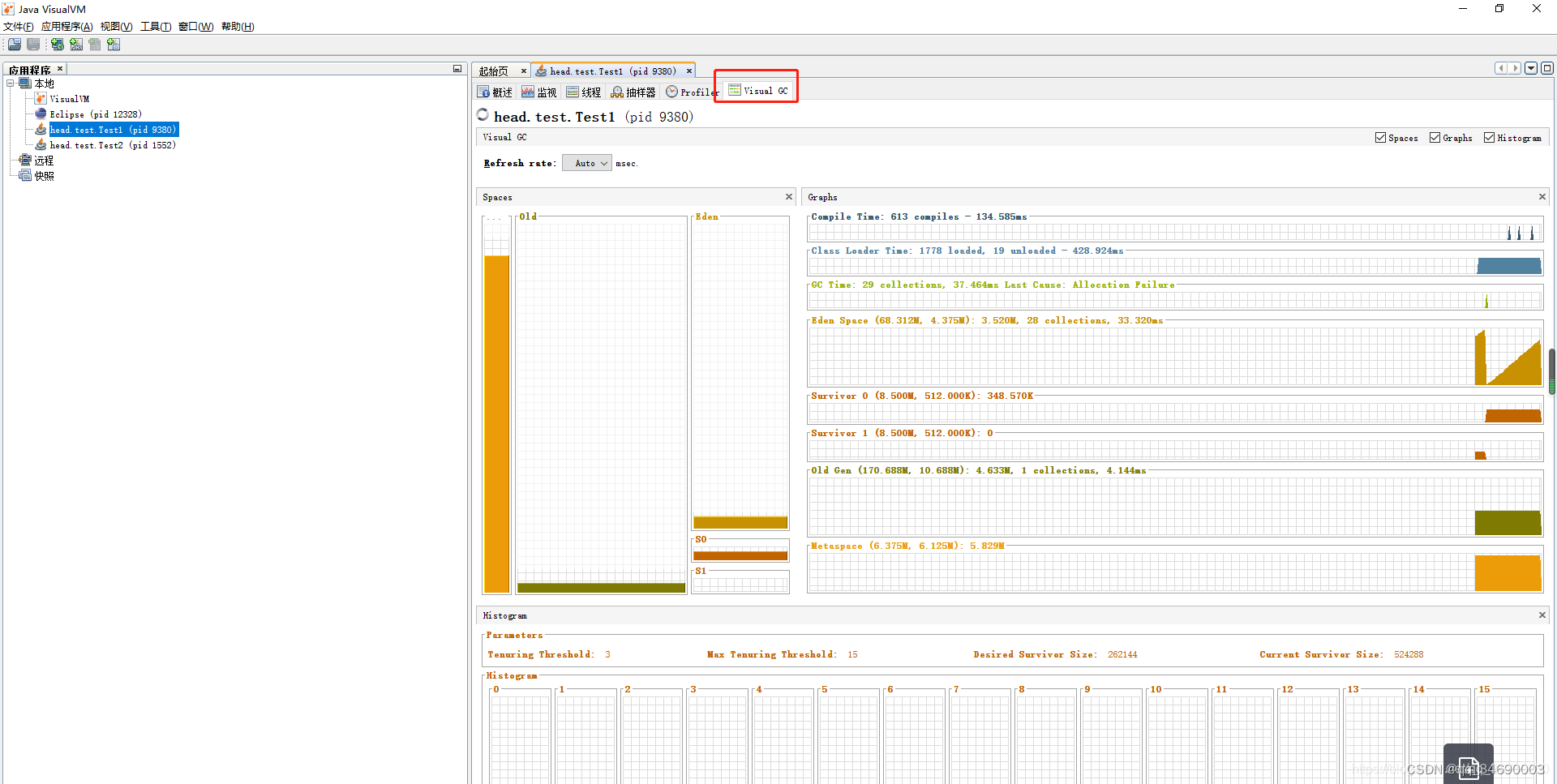Click the 快照 snapshots icon

click(25, 176)
